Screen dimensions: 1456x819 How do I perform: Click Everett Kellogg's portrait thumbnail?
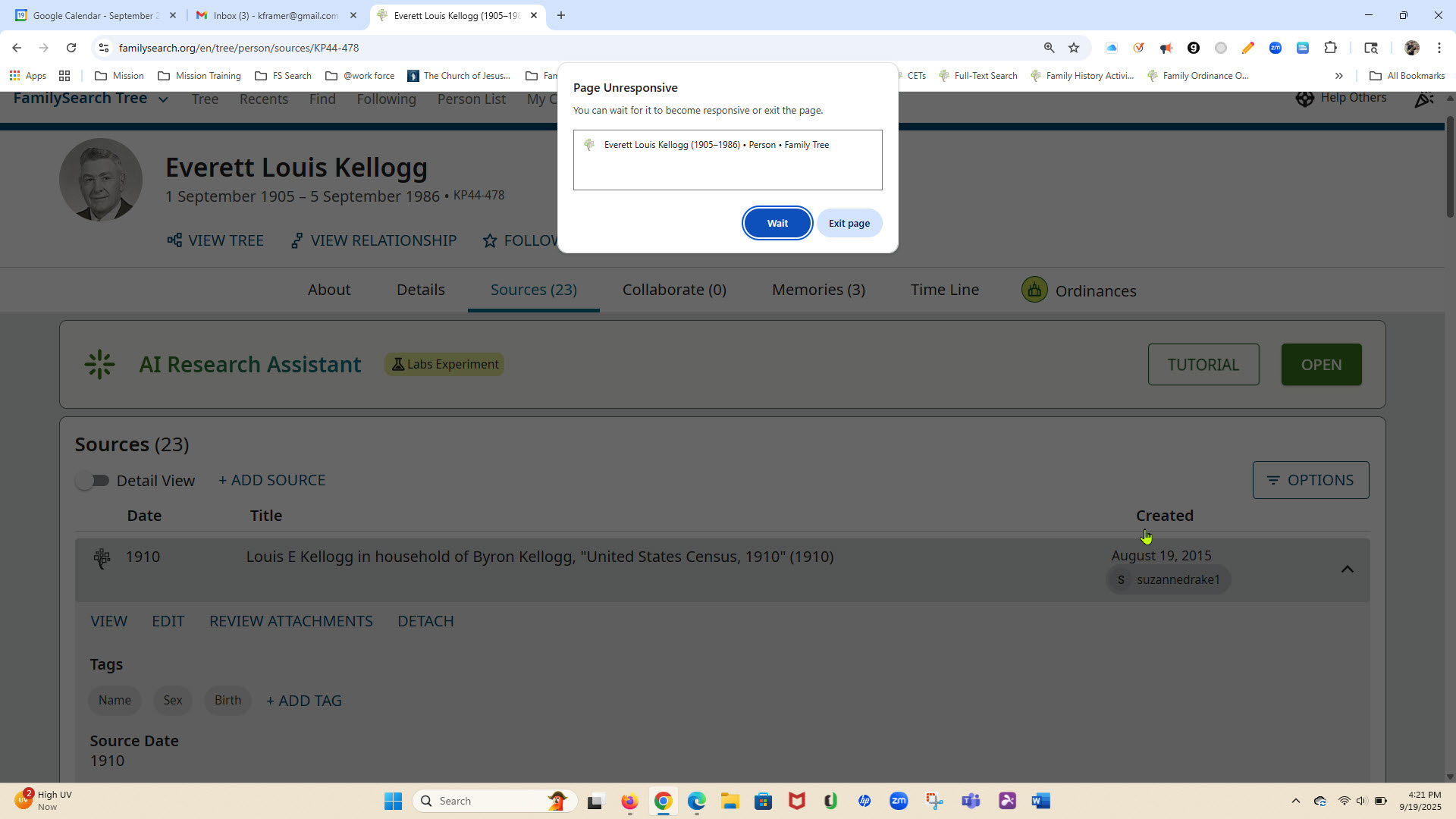pos(101,180)
